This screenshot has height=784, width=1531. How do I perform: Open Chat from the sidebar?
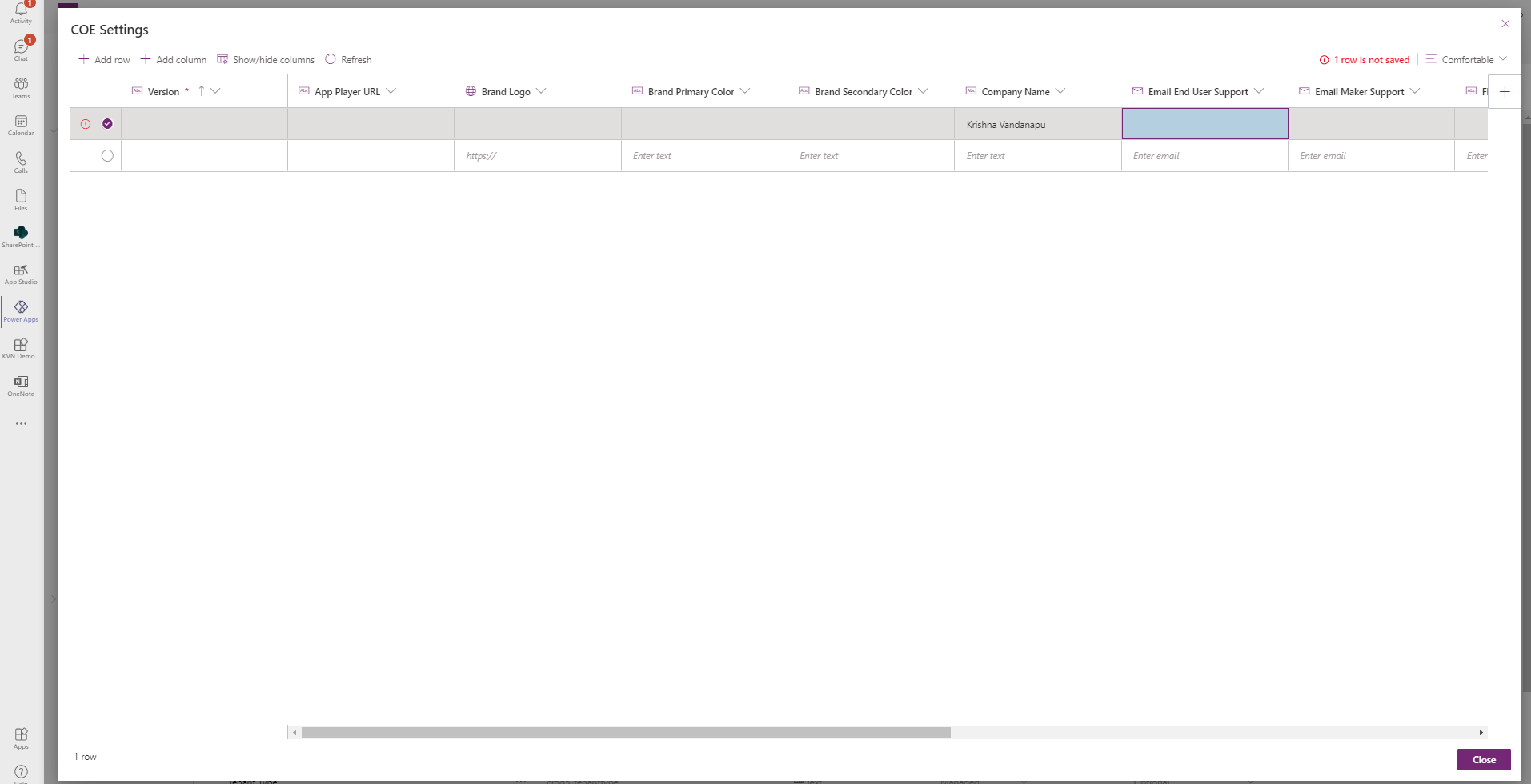pos(20,48)
